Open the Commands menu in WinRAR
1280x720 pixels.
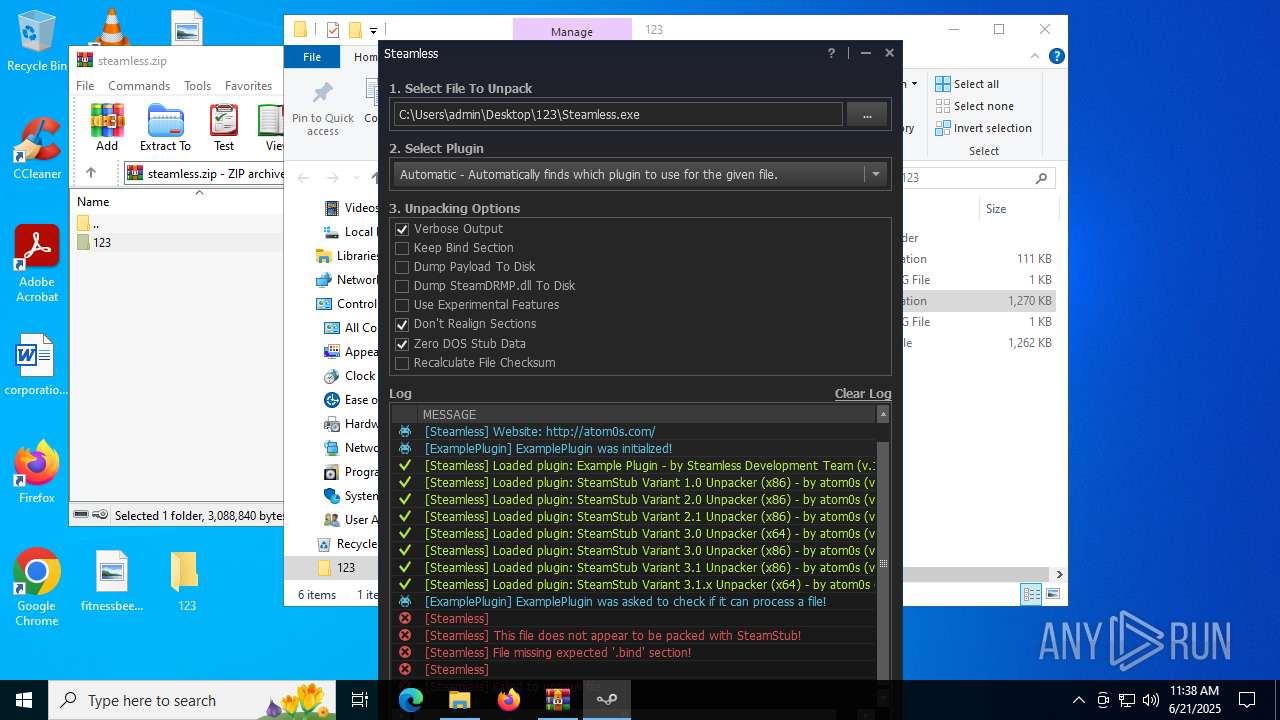(139, 86)
